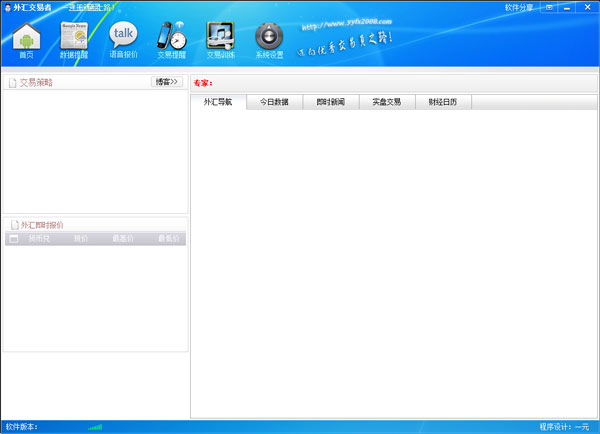Open the 即时新闻 tab
Viewport: 600px width, 434px height.
tap(330, 102)
